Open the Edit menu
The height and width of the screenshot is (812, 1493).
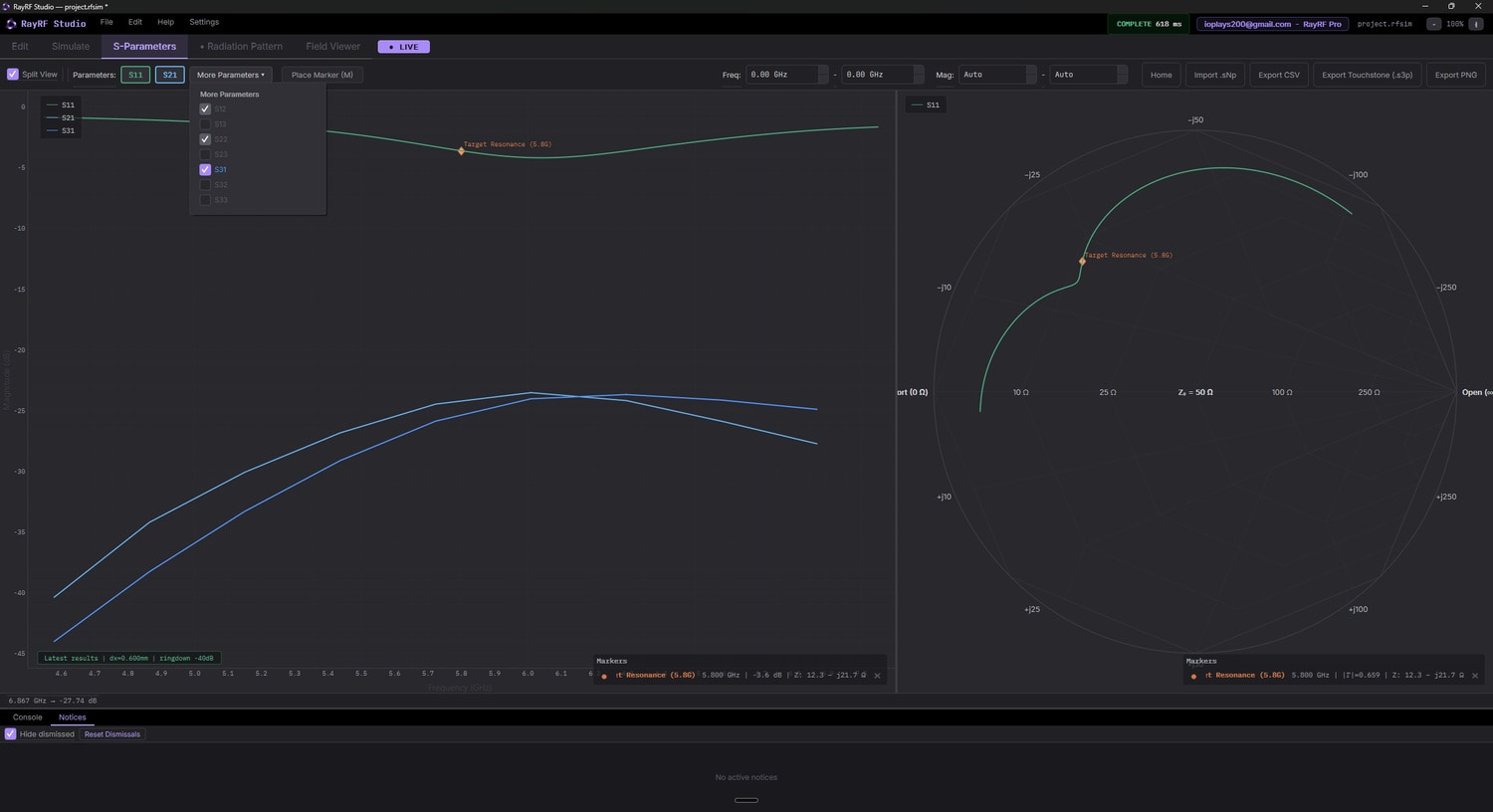(x=135, y=22)
